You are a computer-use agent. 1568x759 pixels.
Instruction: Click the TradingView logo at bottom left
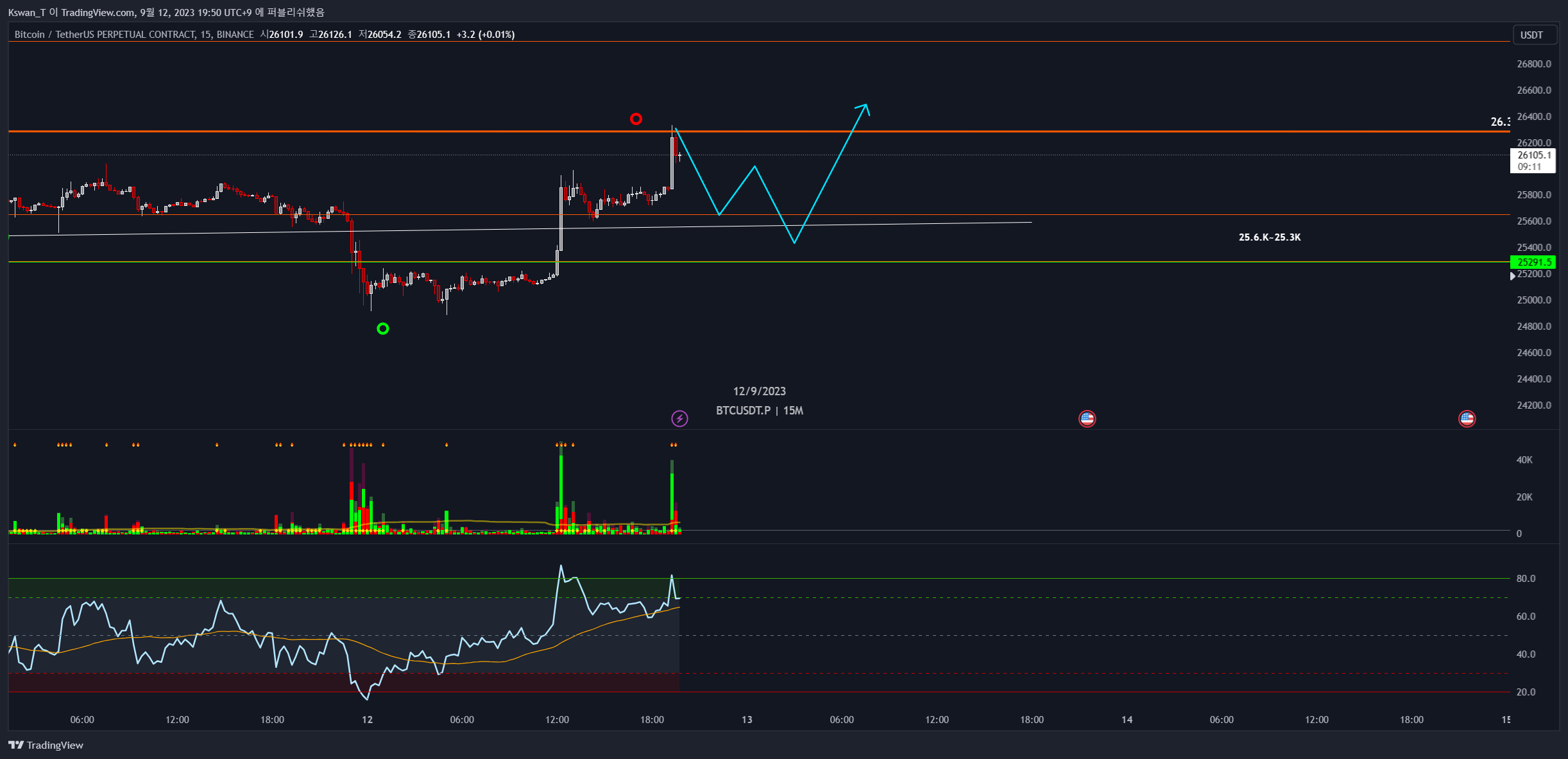46,745
